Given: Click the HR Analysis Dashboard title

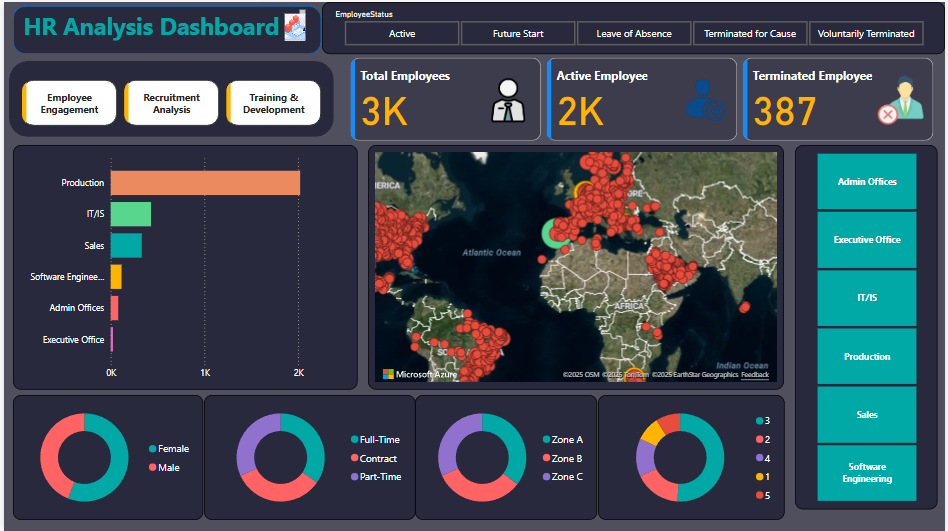Looking at the screenshot, I should tap(151, 27).
